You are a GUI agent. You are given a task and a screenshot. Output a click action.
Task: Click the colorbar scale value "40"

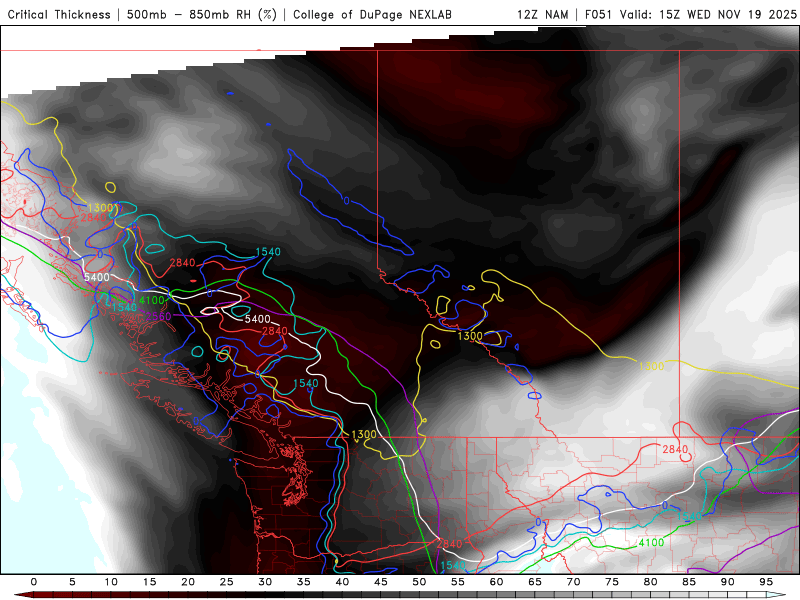(342, 582)
